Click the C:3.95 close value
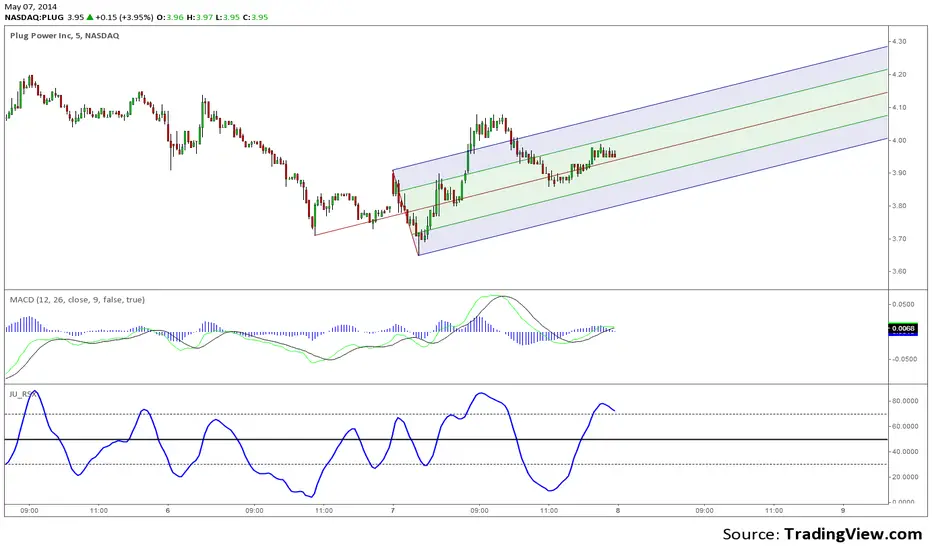This screenshot has height=550, width=932. coord(256,17)
